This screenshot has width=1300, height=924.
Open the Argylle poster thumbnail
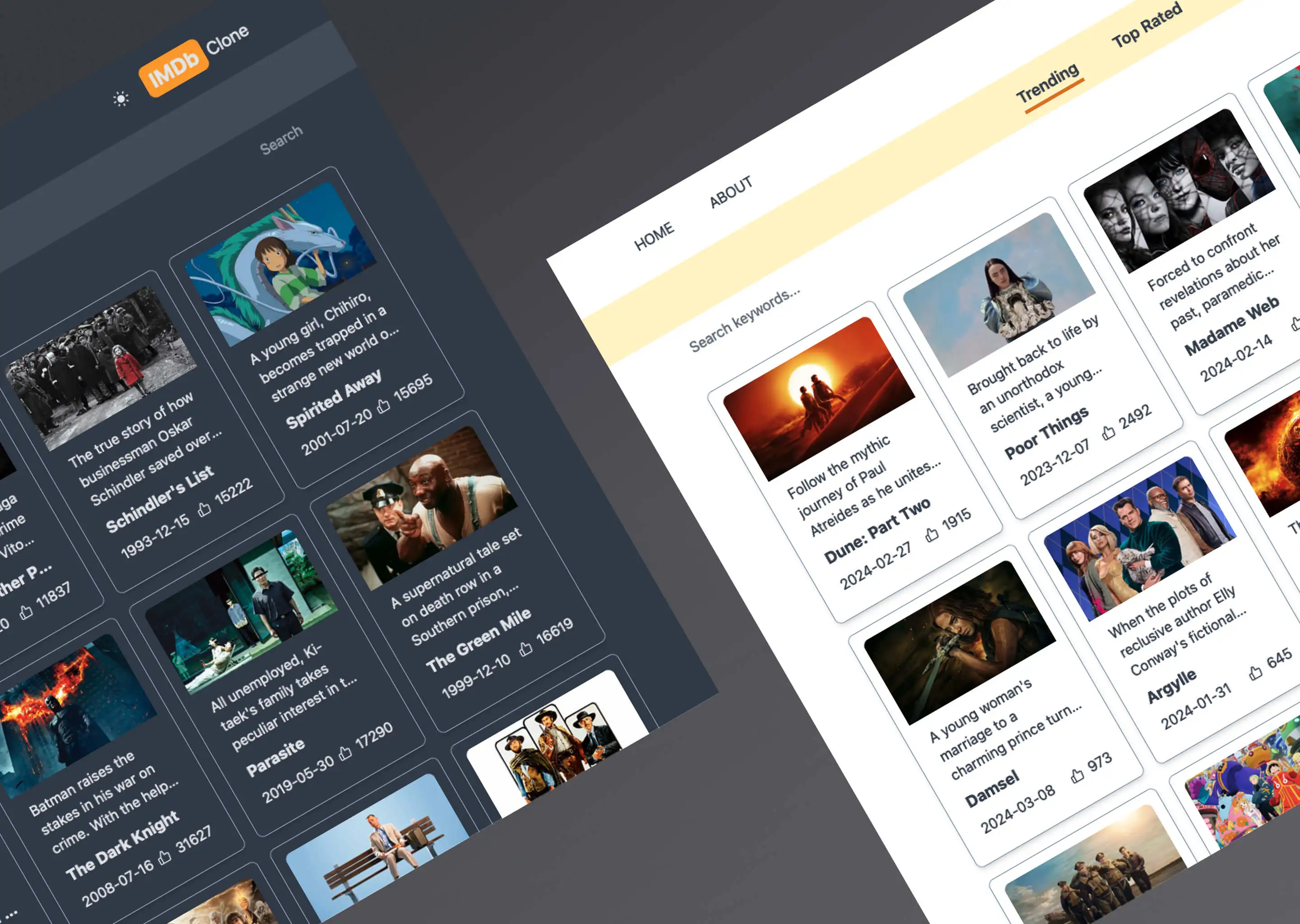pos(1140,539)
